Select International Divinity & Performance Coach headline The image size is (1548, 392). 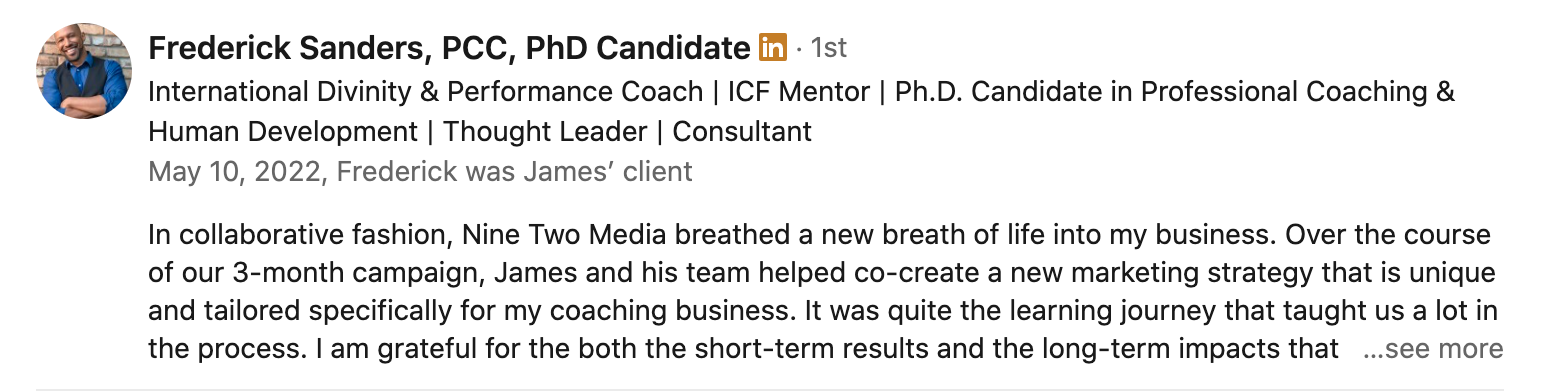(426, 92)
